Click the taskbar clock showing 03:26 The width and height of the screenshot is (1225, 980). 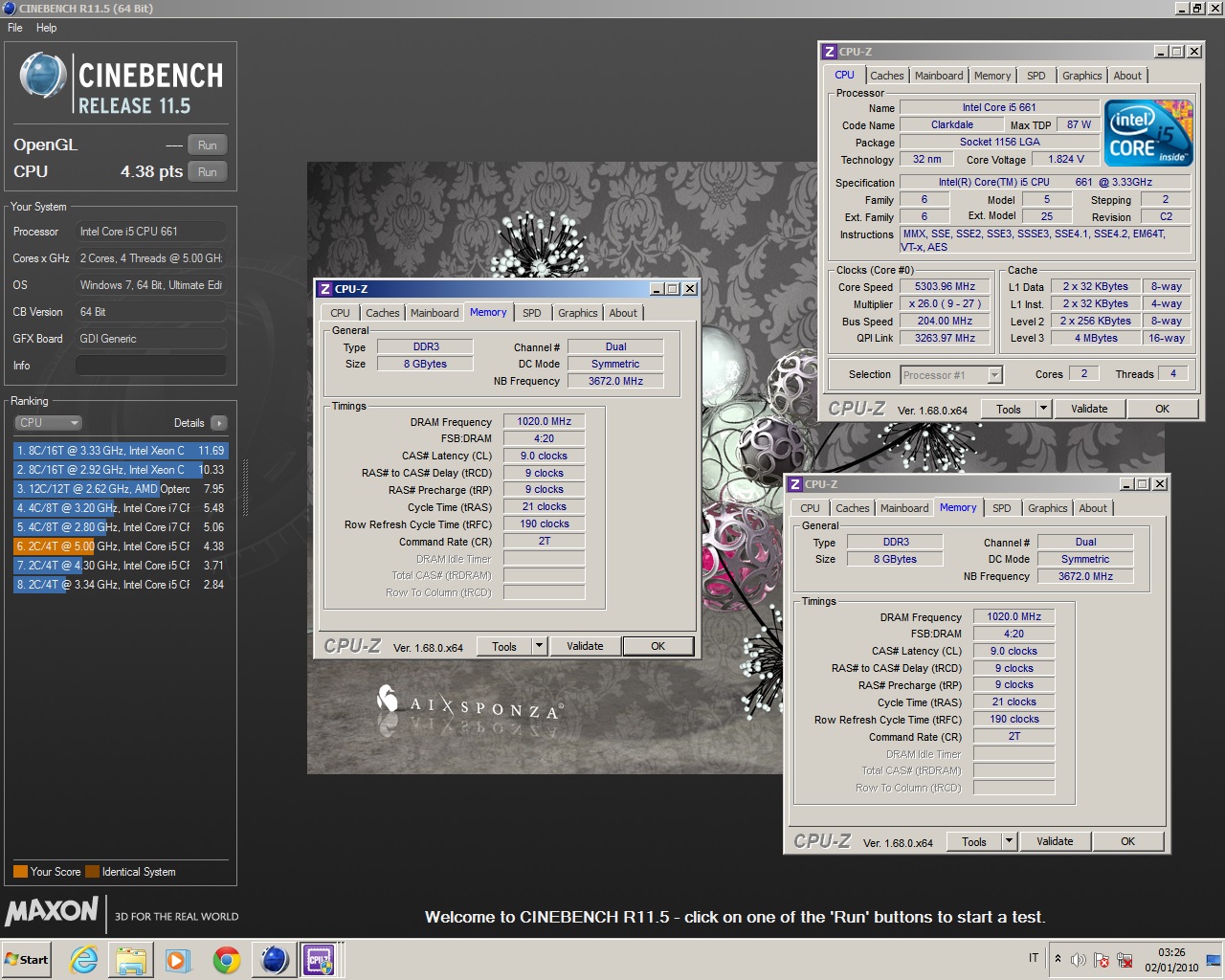pyautogui.click(x=1171, y=960)
